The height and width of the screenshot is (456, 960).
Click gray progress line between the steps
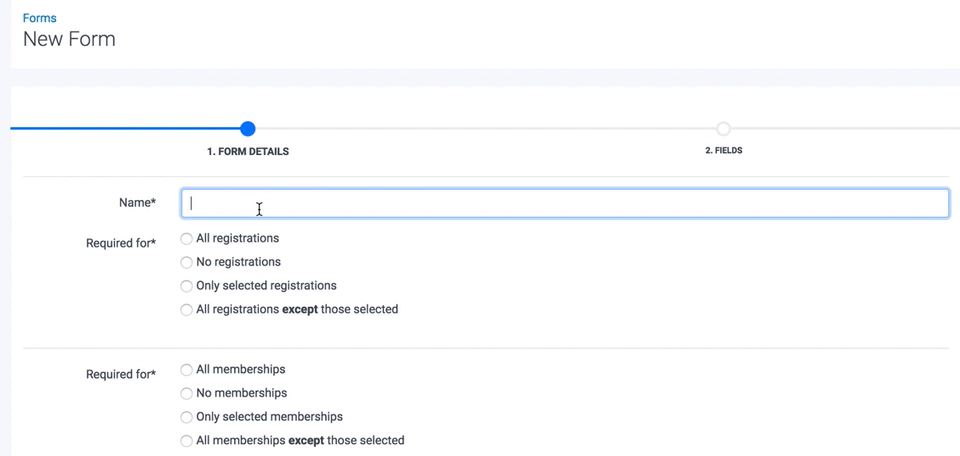(485, 128)
